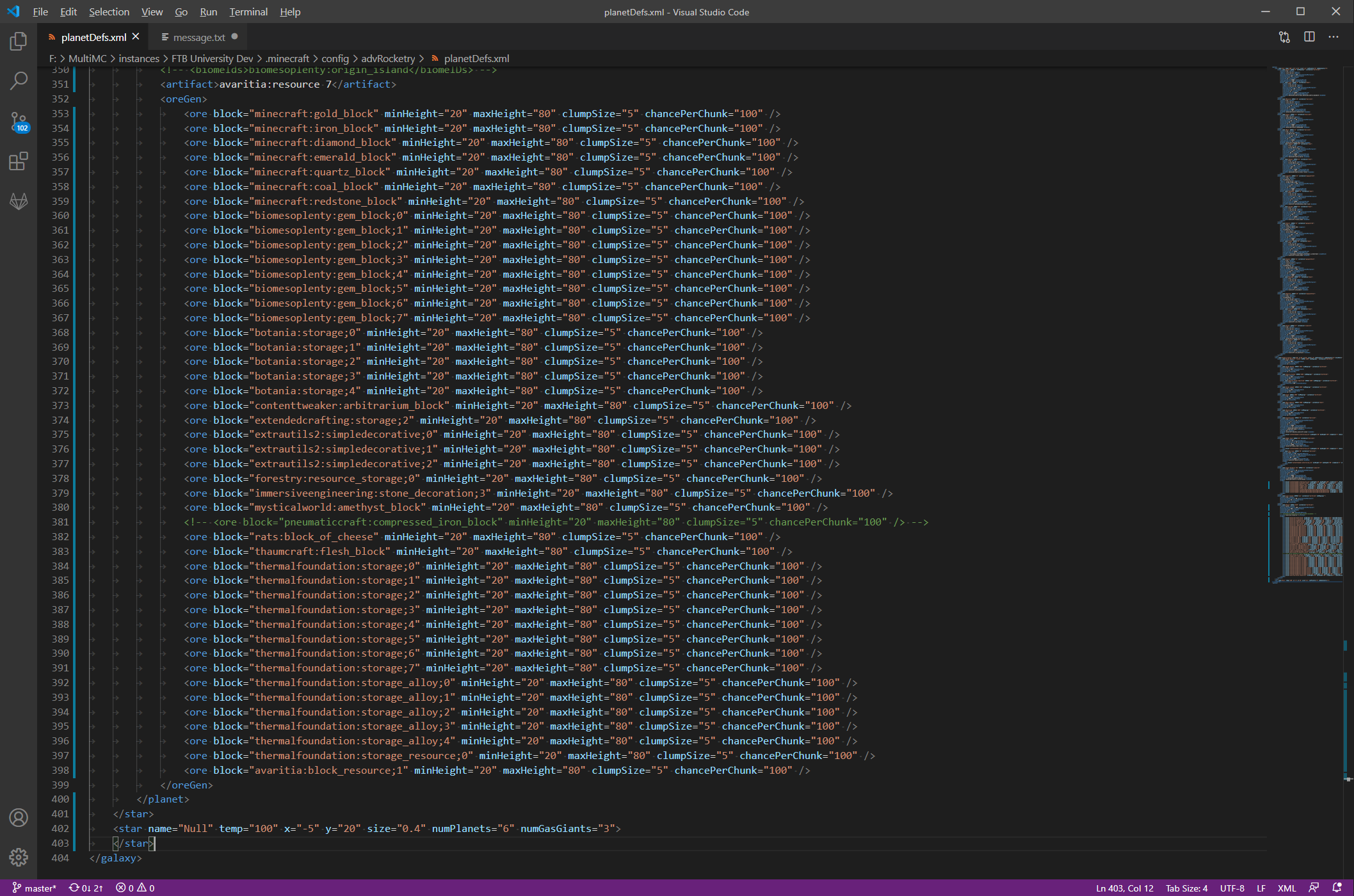Click the errors and warnings counter
This screenshot has height=896, width=1354.
pyautogui.click(x=135, y=888)
